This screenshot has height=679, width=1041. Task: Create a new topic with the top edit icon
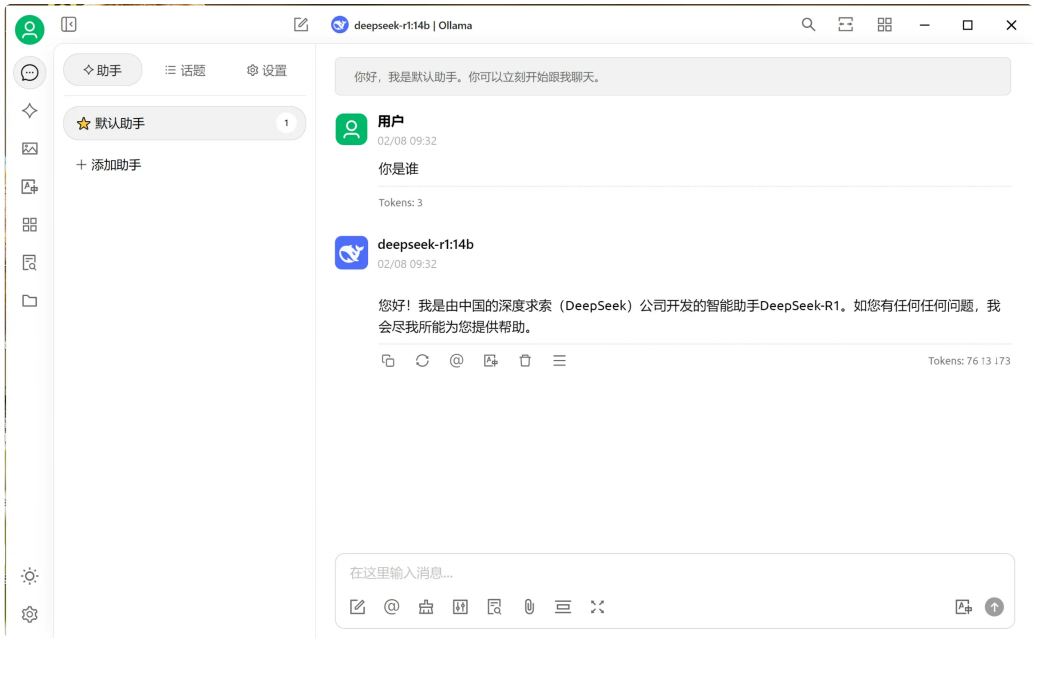click(x=301, y=25)
